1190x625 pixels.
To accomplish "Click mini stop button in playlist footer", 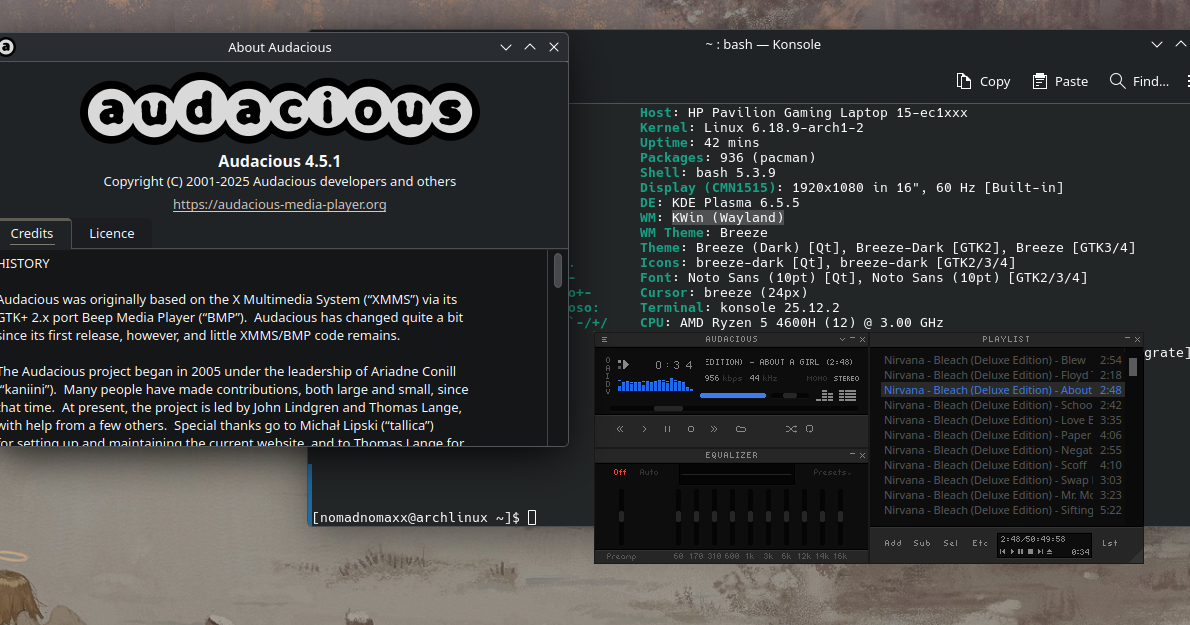I will [1031, 551].
